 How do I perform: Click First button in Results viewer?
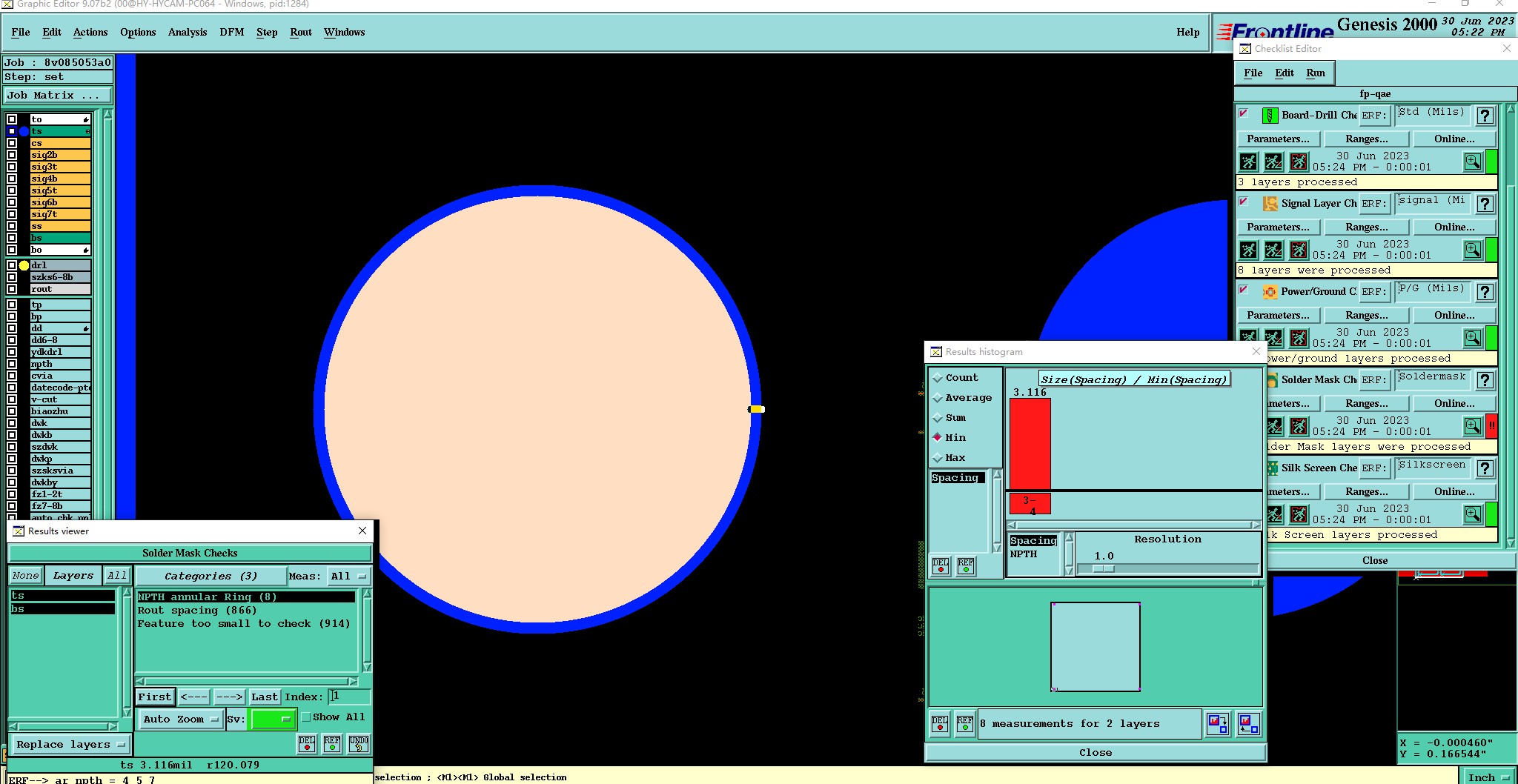tap(155, 697)
